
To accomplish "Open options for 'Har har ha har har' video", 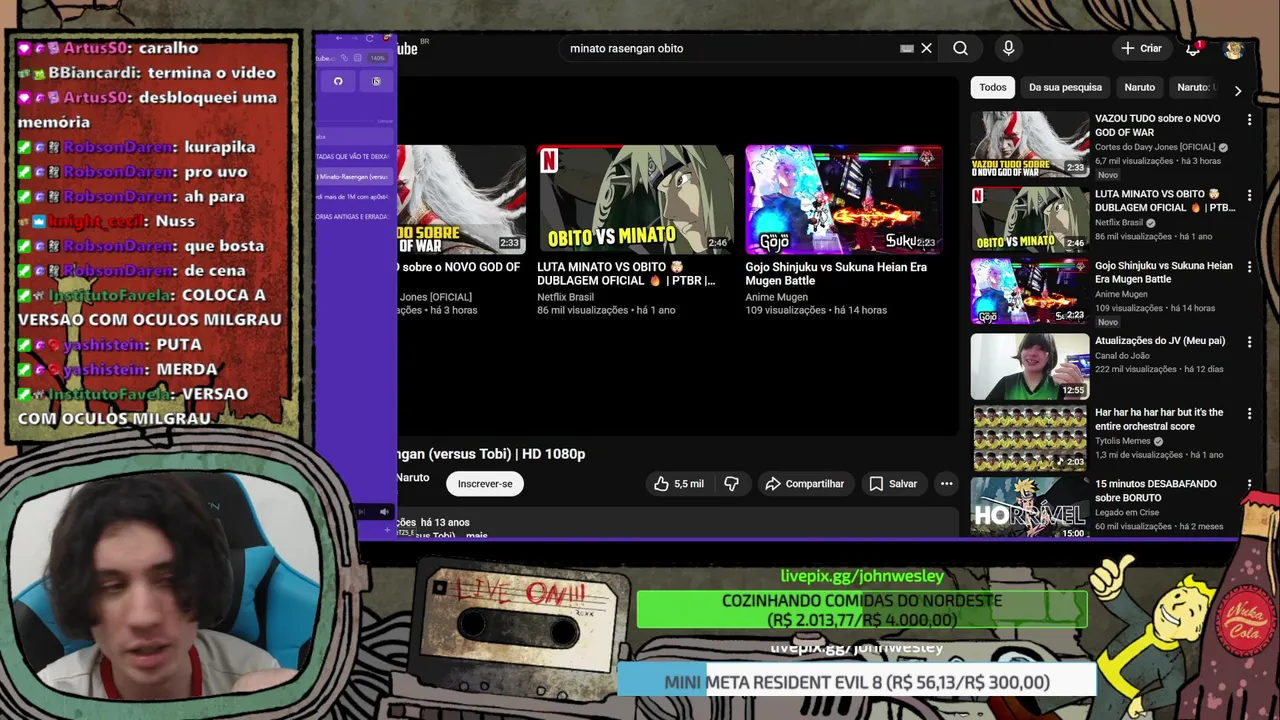I will pyautogui.click(x=1249, y=414).
